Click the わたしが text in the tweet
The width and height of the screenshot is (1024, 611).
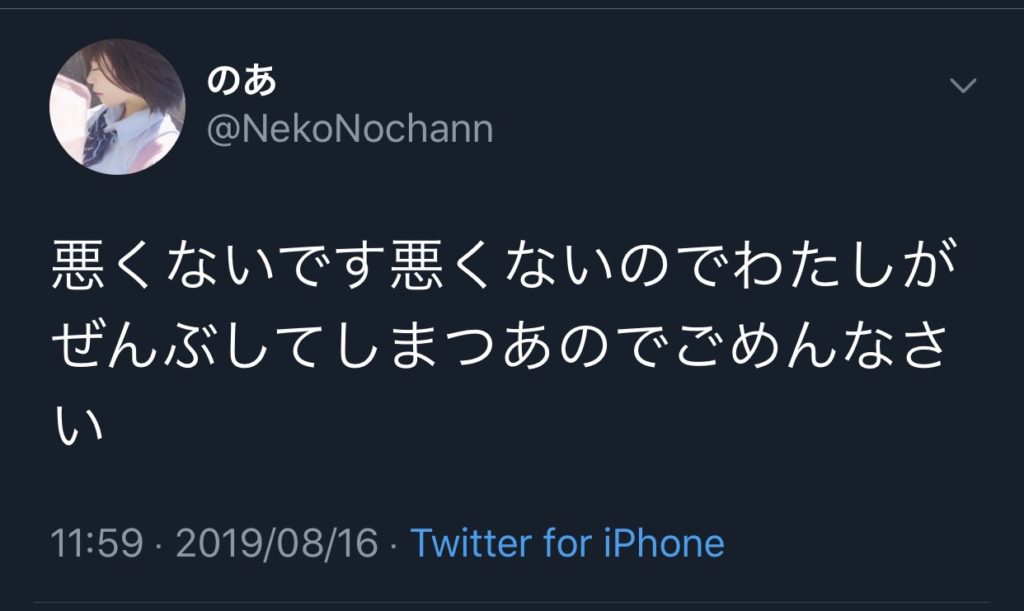(x=846, y=264)
